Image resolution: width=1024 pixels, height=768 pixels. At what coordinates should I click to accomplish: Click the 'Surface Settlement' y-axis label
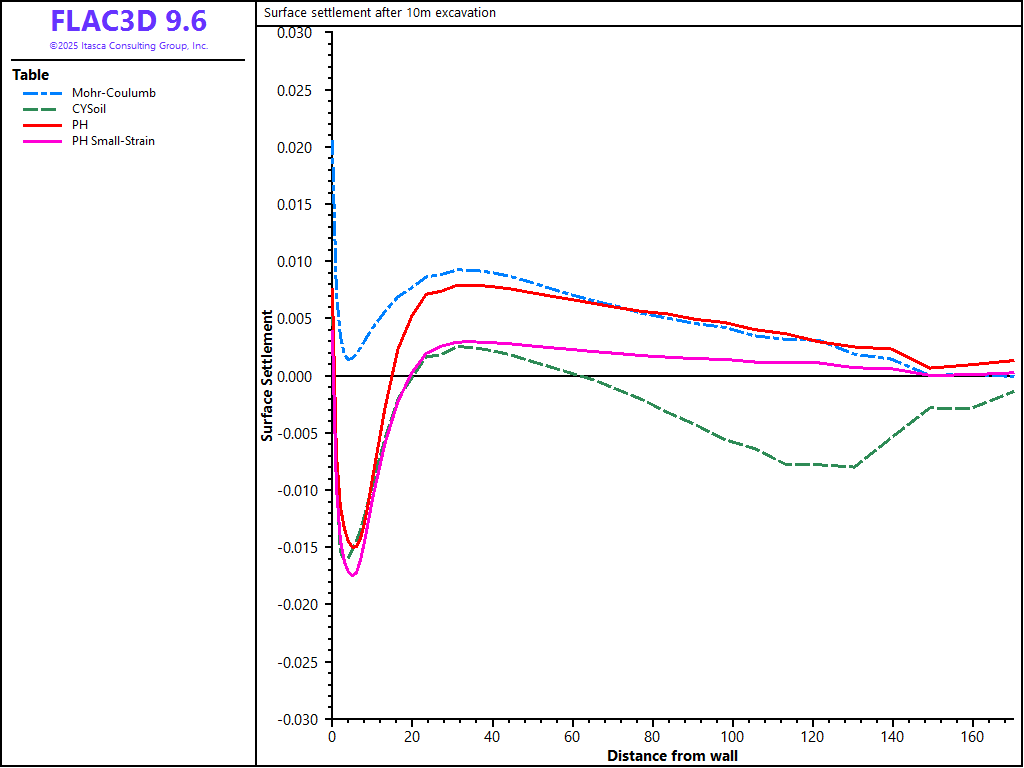pyautogui.click(x=267, y=376)
